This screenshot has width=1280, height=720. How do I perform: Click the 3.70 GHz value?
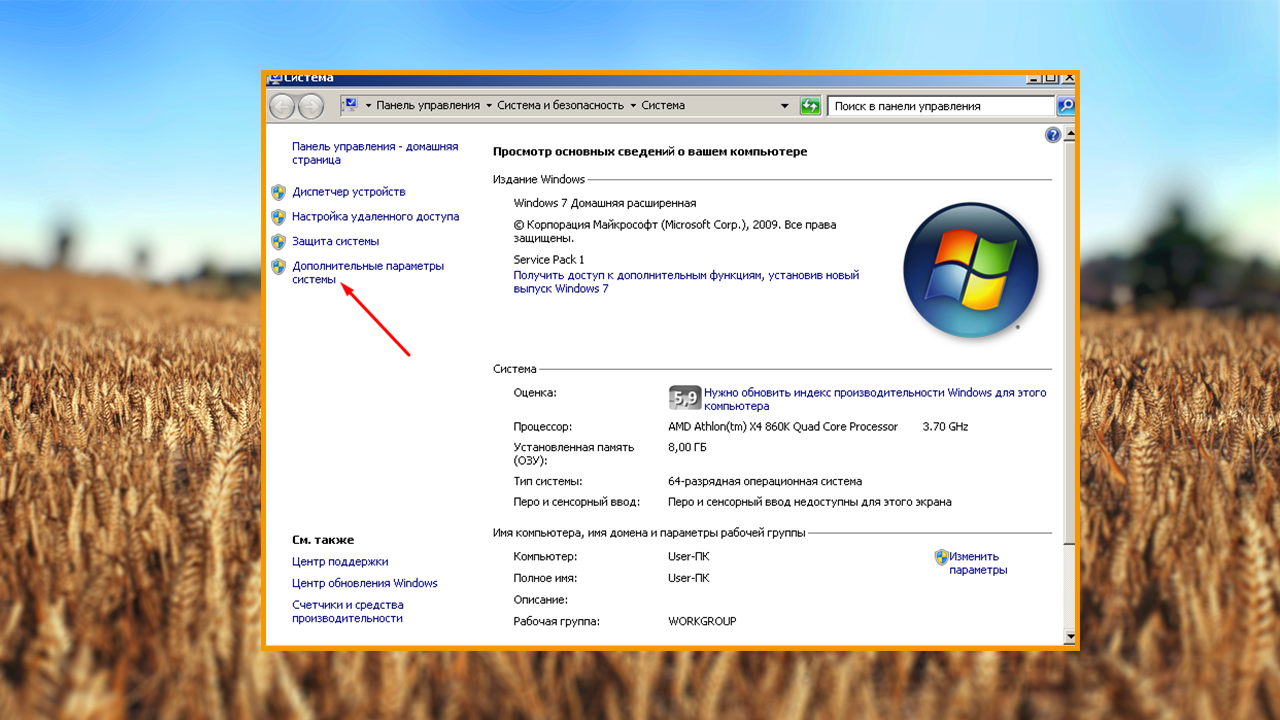pyautogui.click(x=946, y=427)
